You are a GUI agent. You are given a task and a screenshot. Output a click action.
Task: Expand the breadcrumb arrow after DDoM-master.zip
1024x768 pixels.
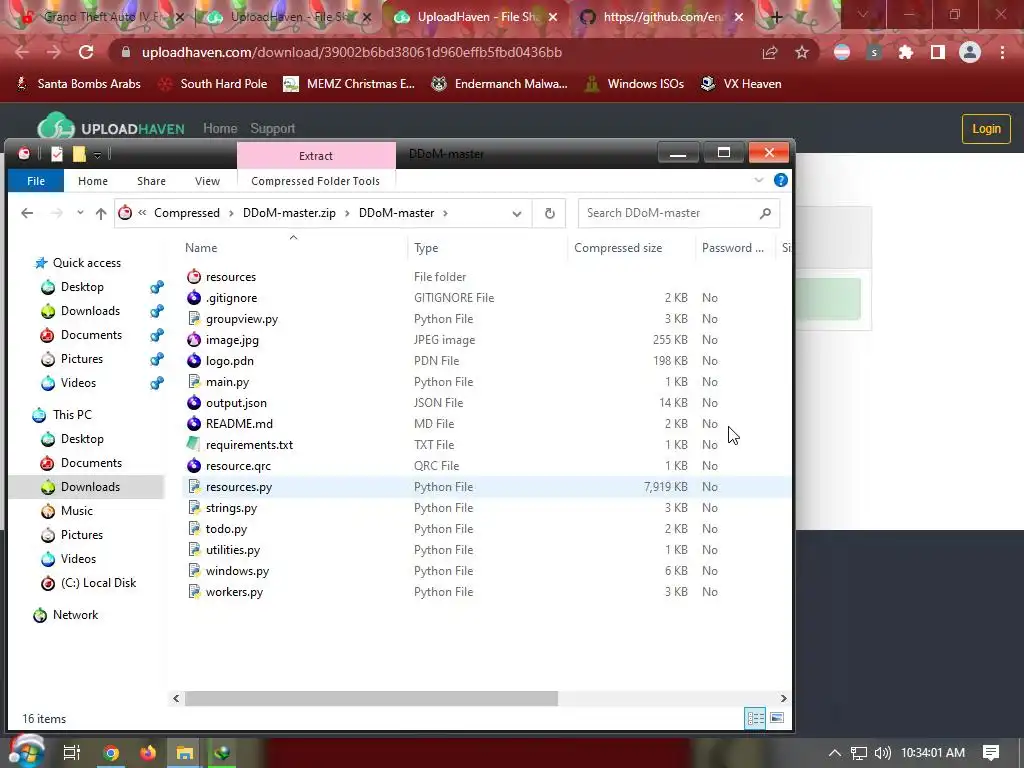coord(347,213)
